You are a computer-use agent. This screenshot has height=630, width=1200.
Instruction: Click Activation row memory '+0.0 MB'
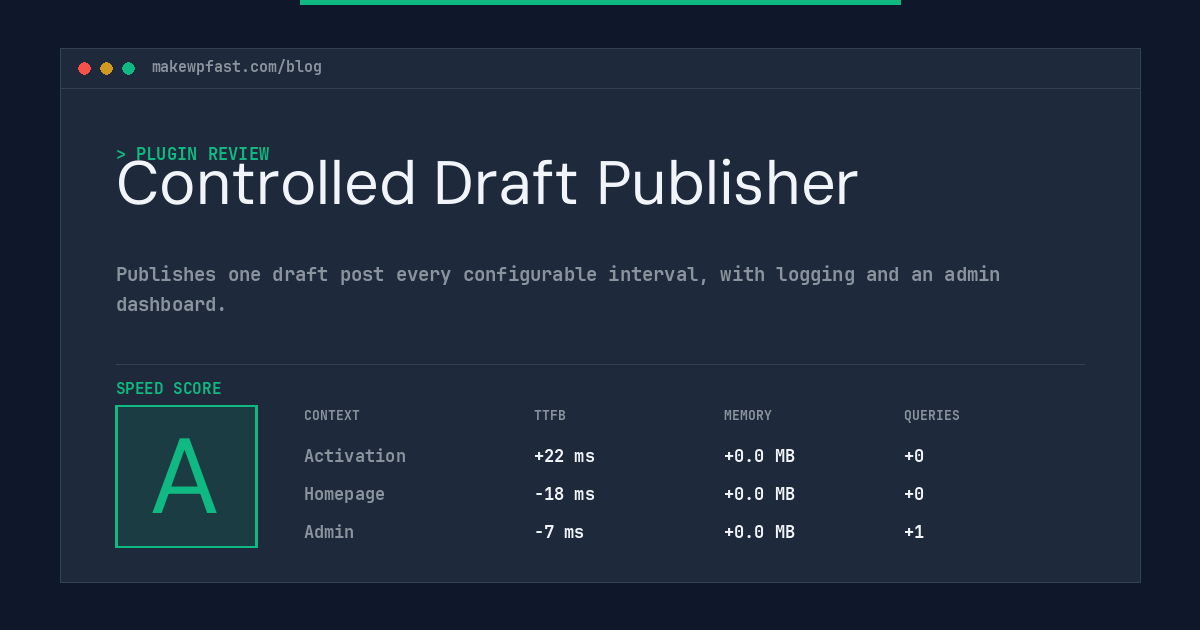pos(759,456)
